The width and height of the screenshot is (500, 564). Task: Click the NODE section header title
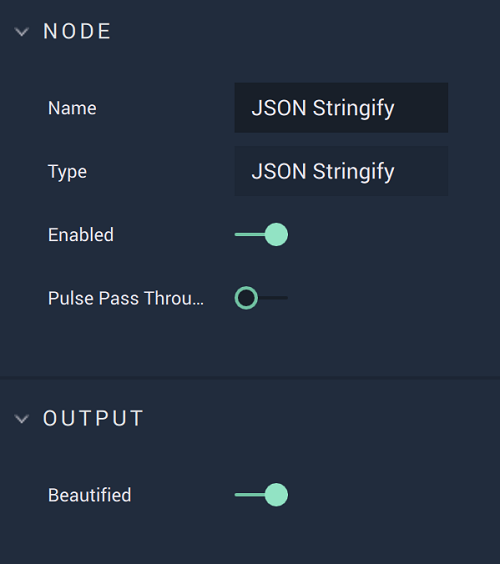[x=77, y=31]
